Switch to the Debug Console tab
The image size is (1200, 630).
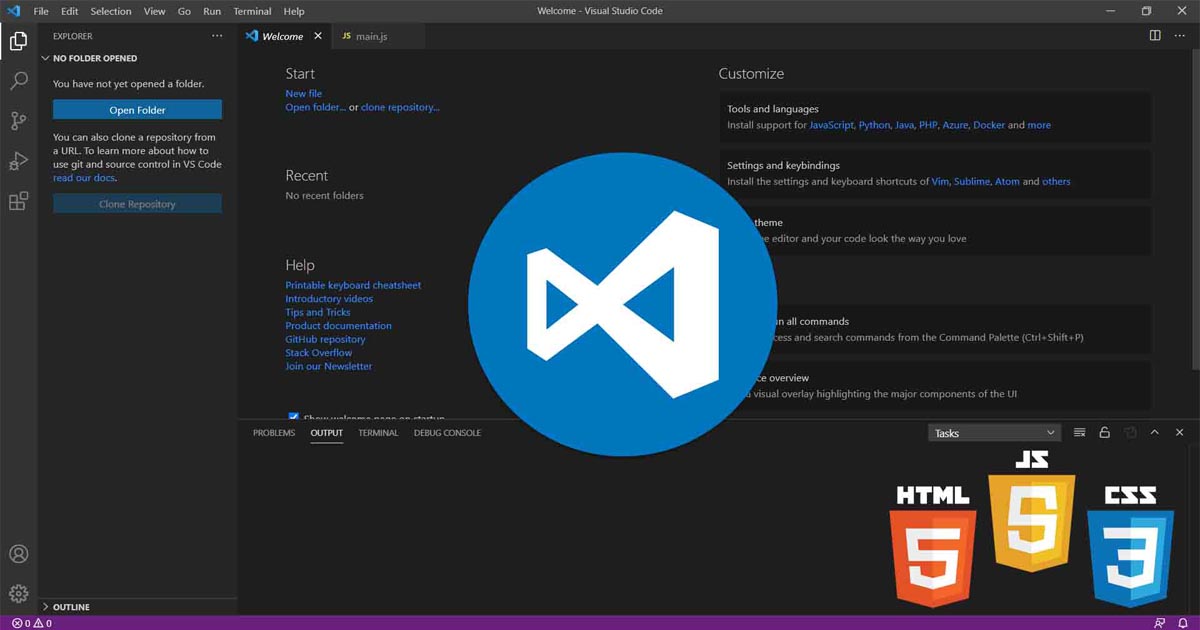pos(447,433)
